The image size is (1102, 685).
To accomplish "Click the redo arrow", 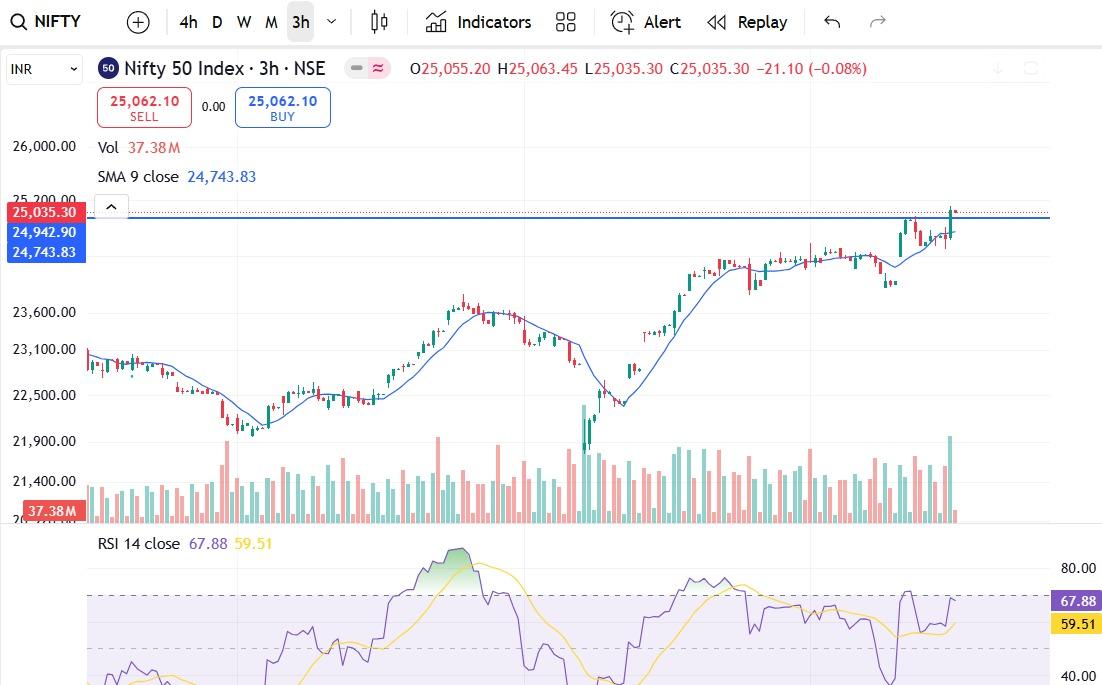I will [878, 22].
